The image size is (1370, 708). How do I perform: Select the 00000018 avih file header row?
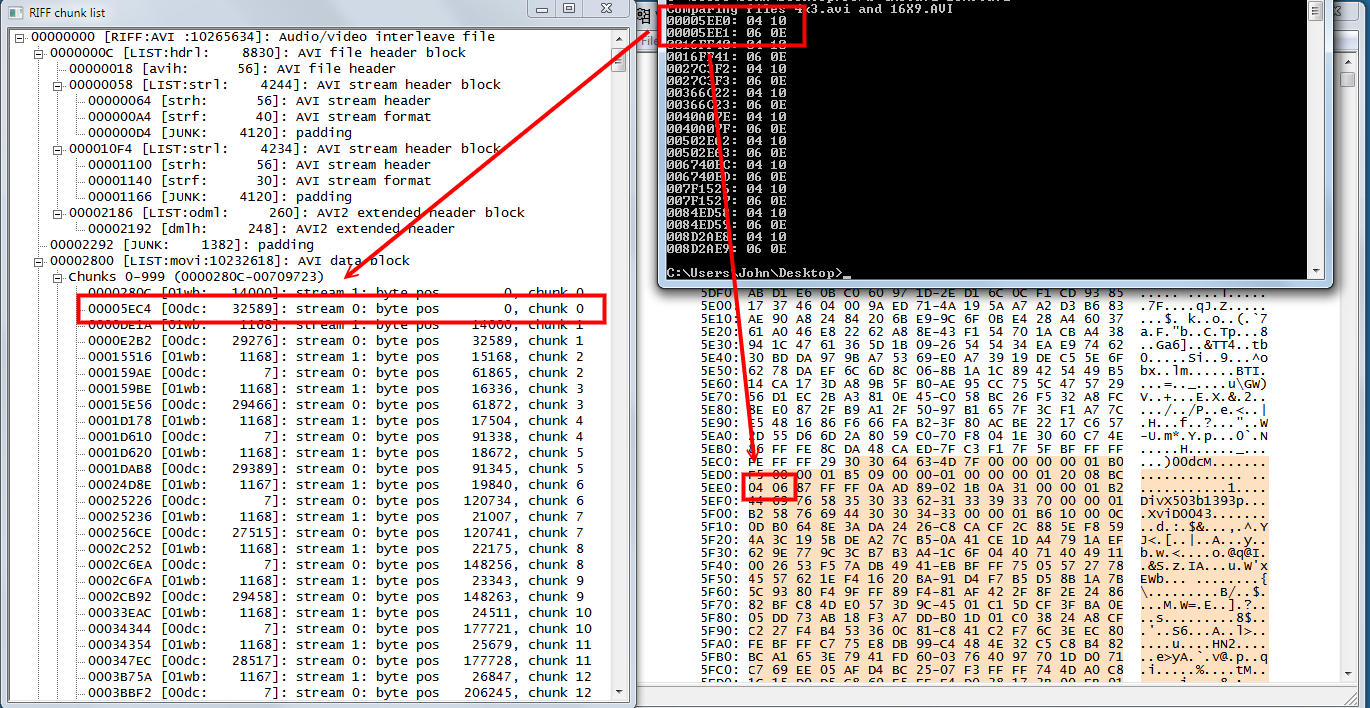(x=232, y=69)
